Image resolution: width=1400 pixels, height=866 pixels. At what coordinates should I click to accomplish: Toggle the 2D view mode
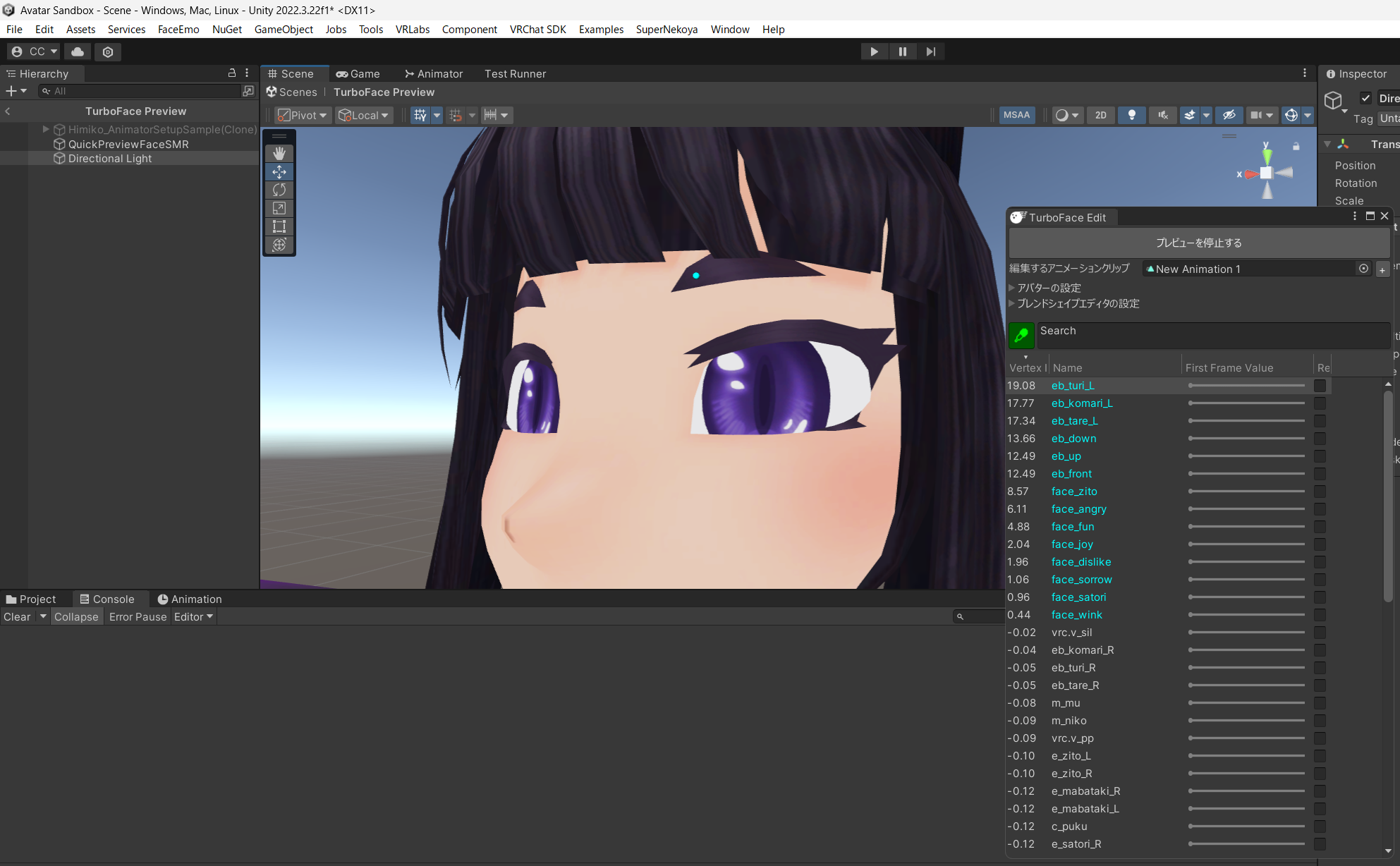tap(1101, 115)
